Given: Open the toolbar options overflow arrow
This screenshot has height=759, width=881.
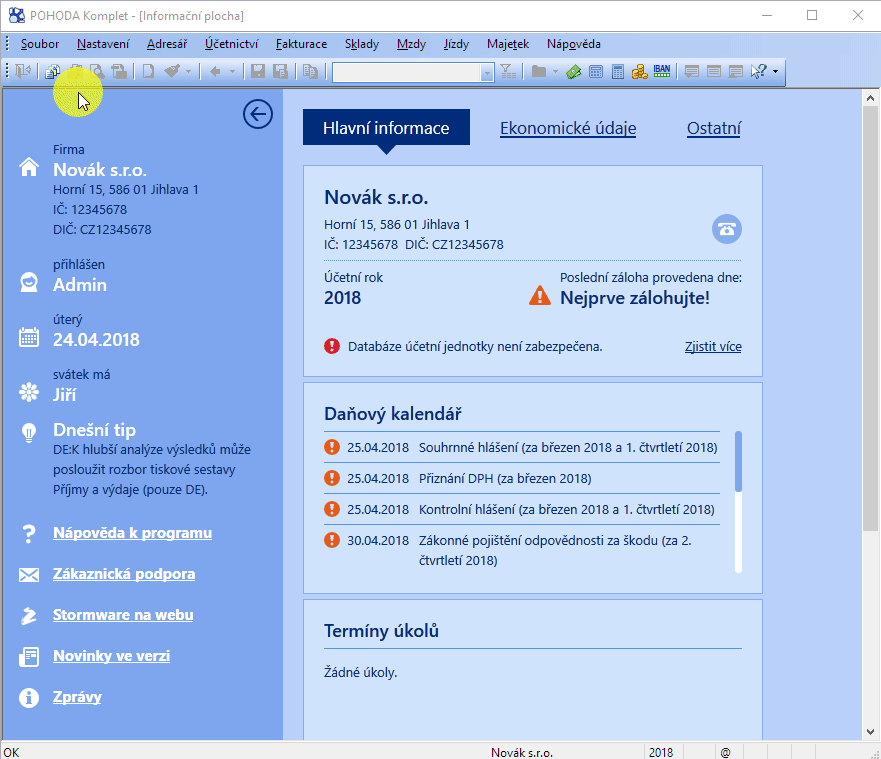Looking at the screenshot, I should pyautogui.click(x=775, y=71).
